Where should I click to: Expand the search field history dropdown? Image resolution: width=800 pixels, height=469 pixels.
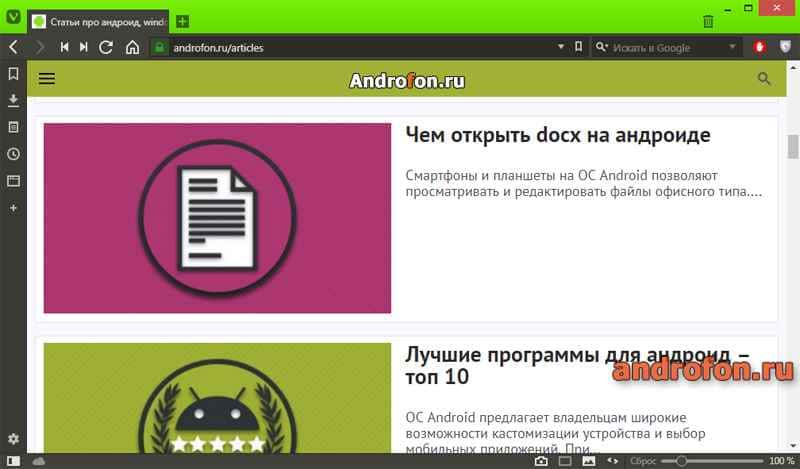(x=732, y=47)
